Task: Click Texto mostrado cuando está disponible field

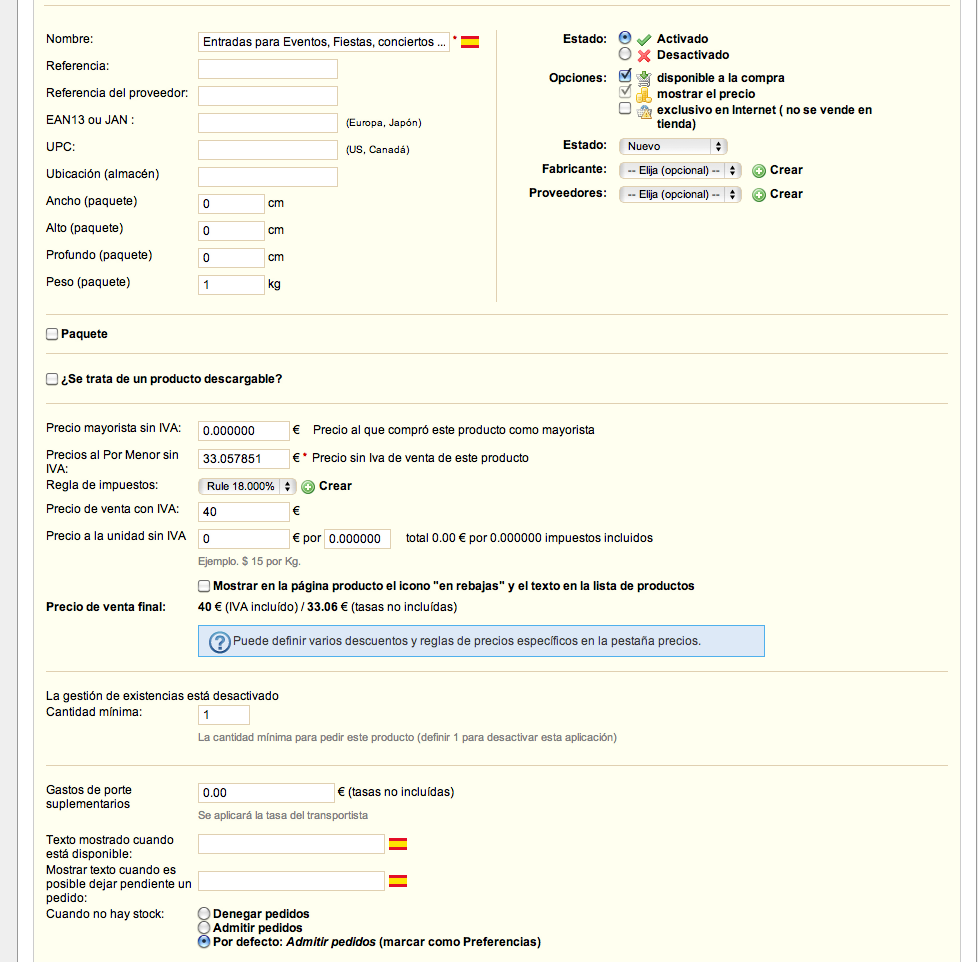Action: pos(291,843)
